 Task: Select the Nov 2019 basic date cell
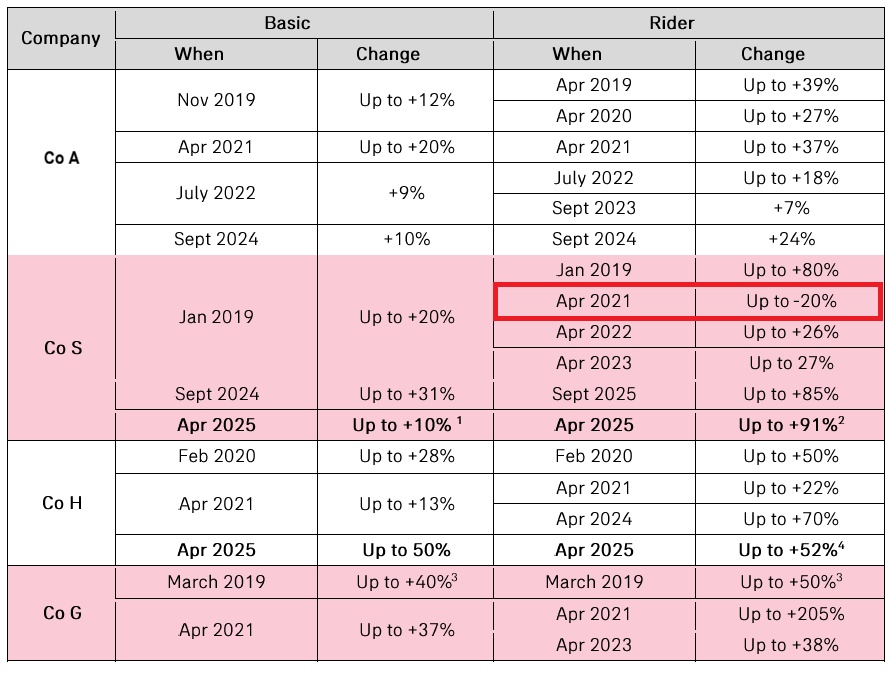click(216, 100)
